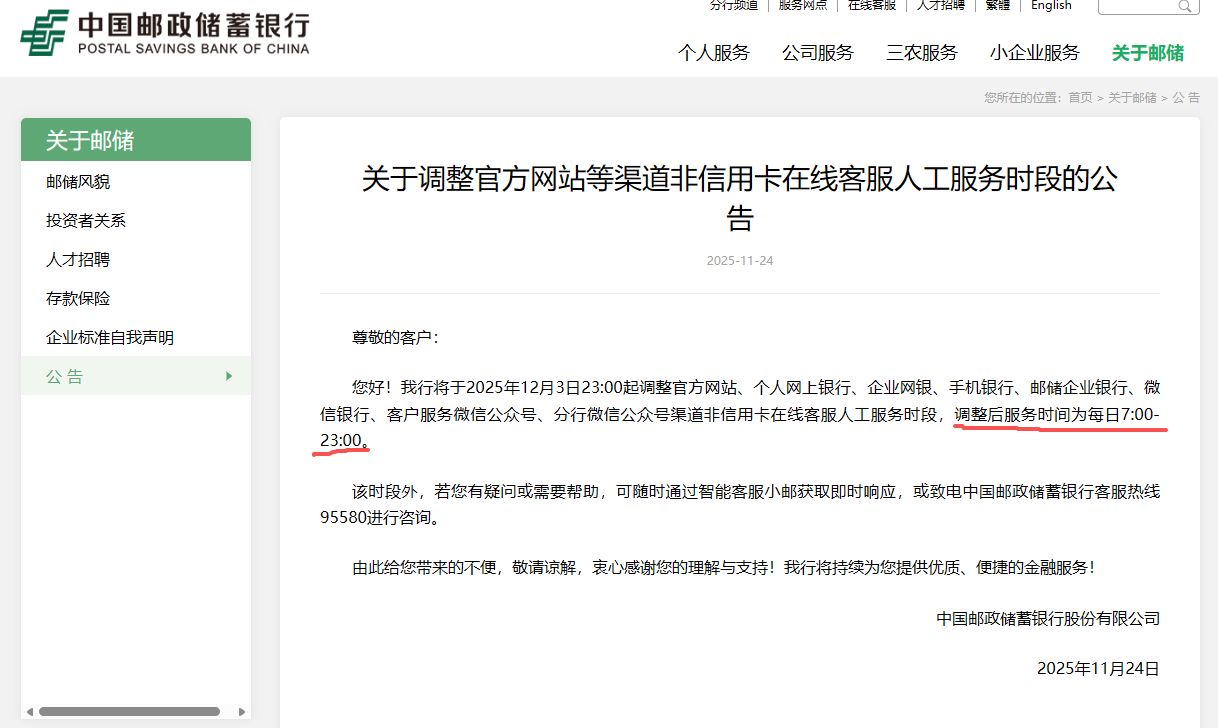The width and height of the screenshot is (1218, 728).
Task: Open the 个人服务 menu
Action: pos(714,53)
